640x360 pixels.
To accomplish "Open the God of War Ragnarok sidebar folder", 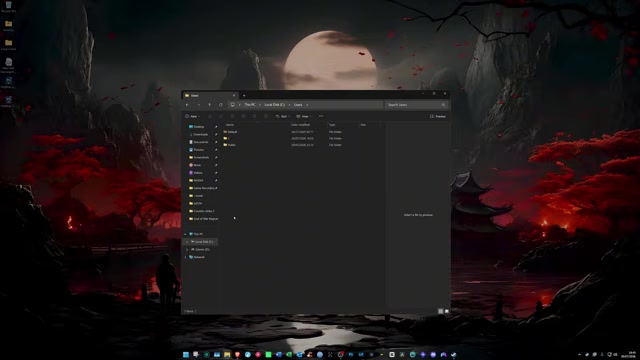I will pyautogui.click(x=203, y=219).
